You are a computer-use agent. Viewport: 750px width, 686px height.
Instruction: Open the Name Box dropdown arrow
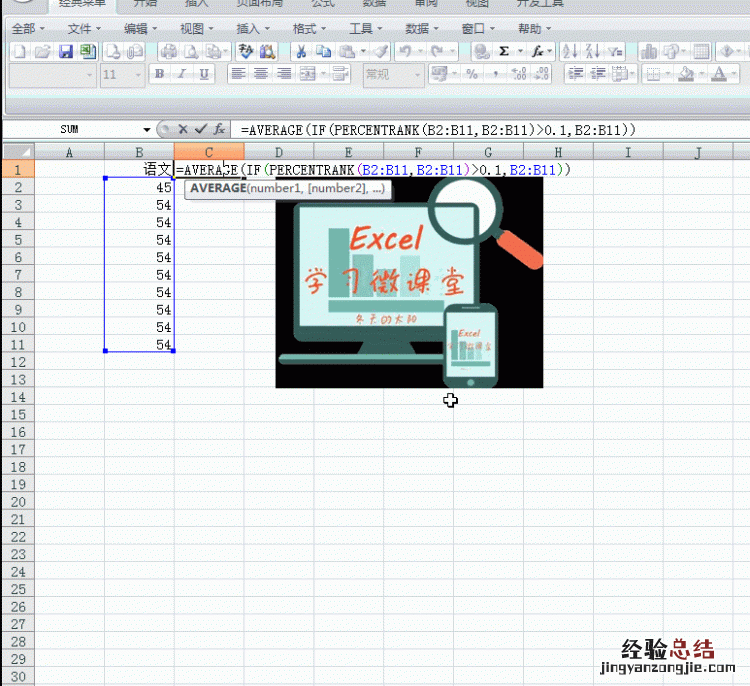pyautogui.click(x=146, y=129)
